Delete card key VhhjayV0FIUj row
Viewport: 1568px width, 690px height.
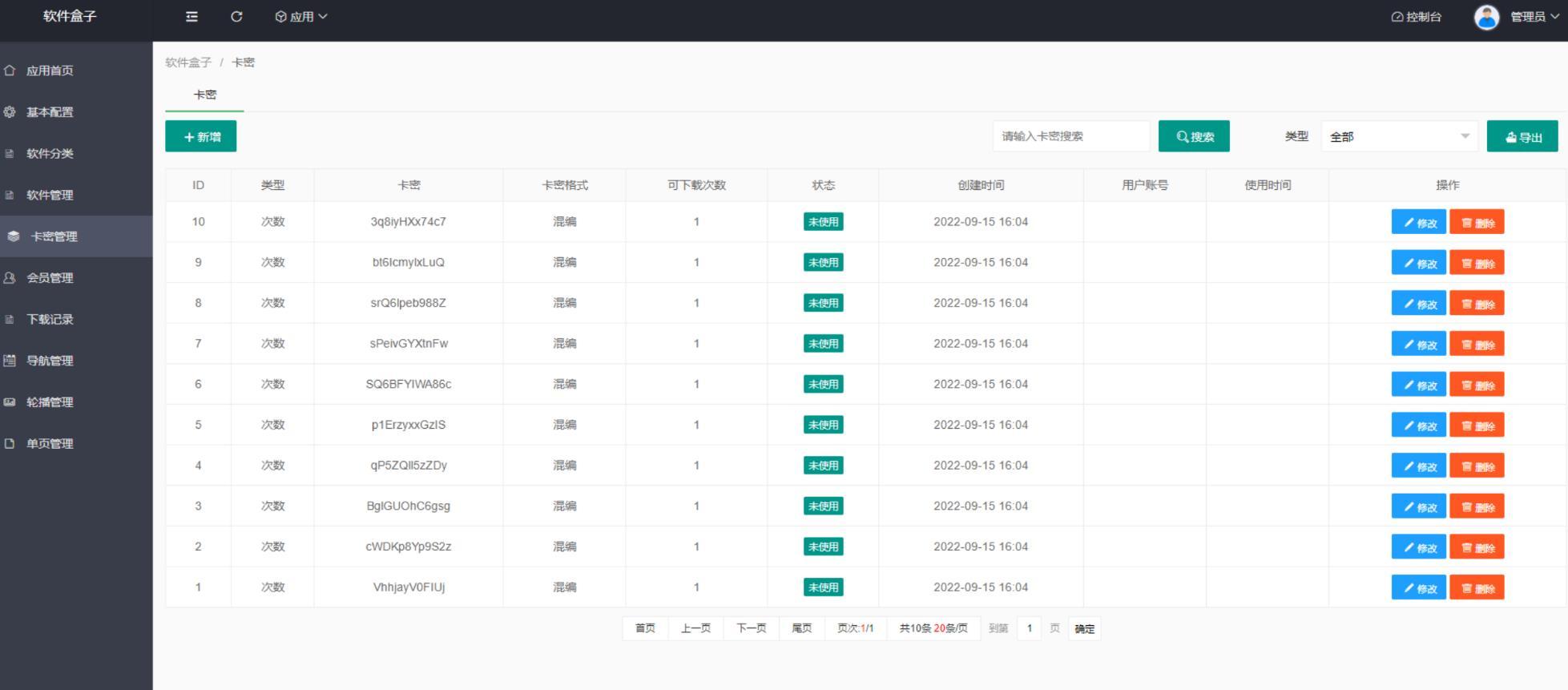pyautogui.click(x=1477, y=588)
